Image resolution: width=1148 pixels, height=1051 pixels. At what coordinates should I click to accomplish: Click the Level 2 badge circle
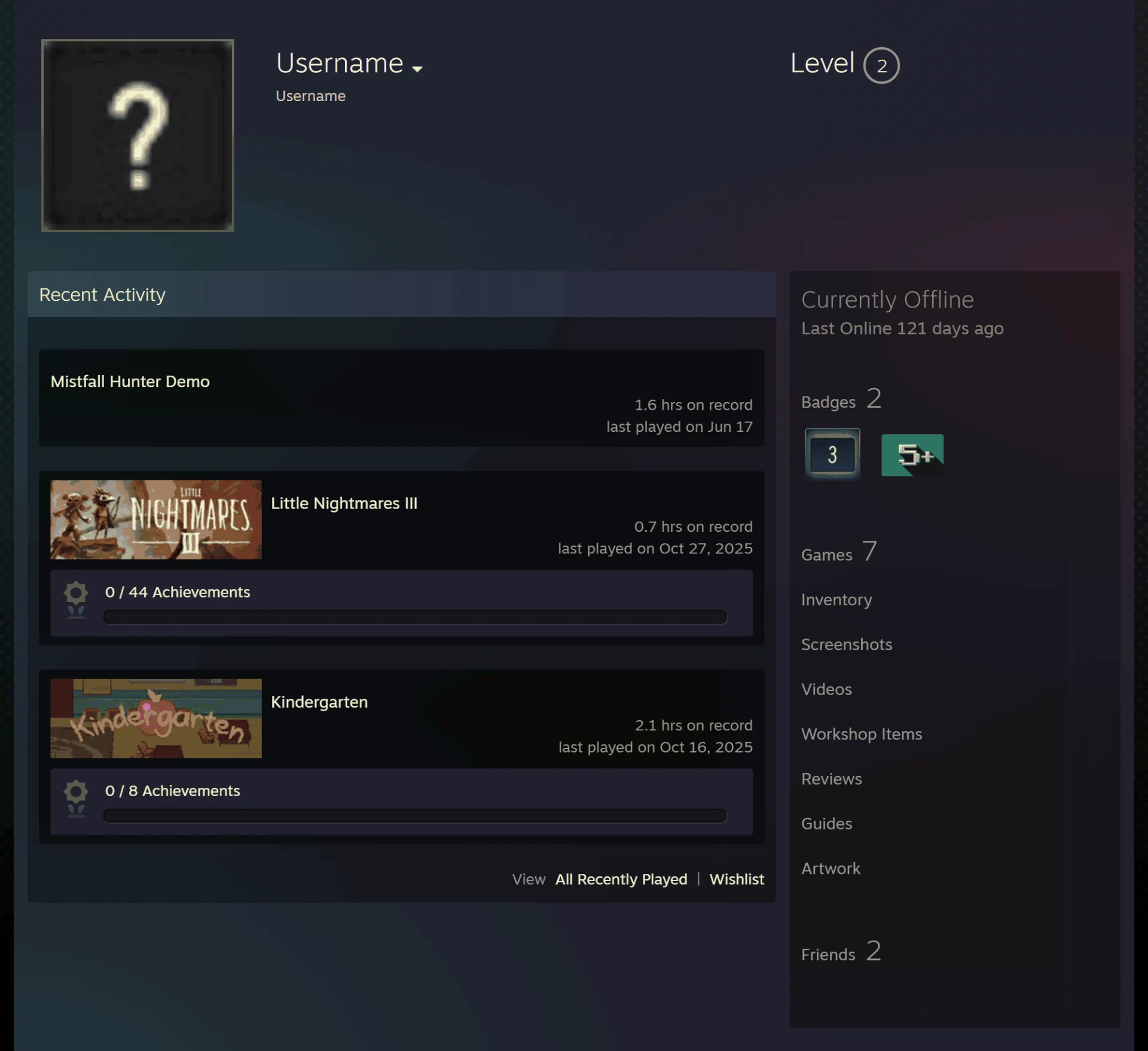[881, 65]
